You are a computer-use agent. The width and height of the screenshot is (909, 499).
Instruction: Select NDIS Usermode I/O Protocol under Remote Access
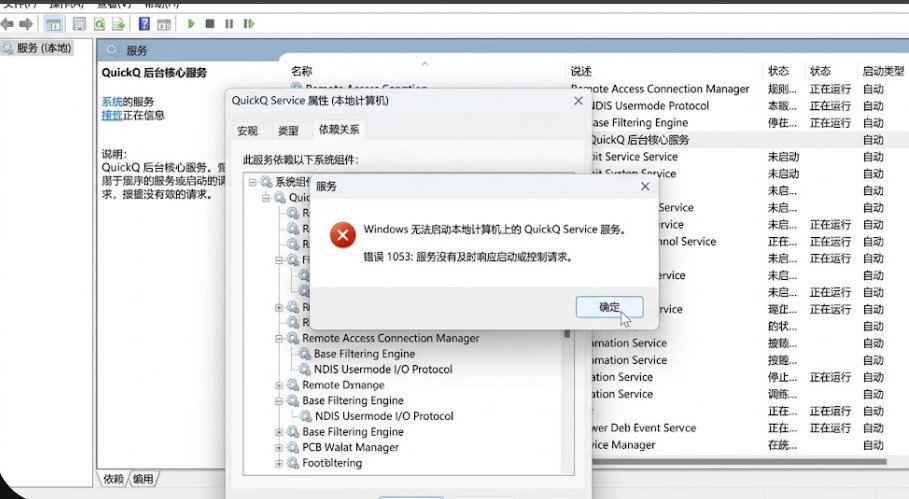[x=383, y=369]
